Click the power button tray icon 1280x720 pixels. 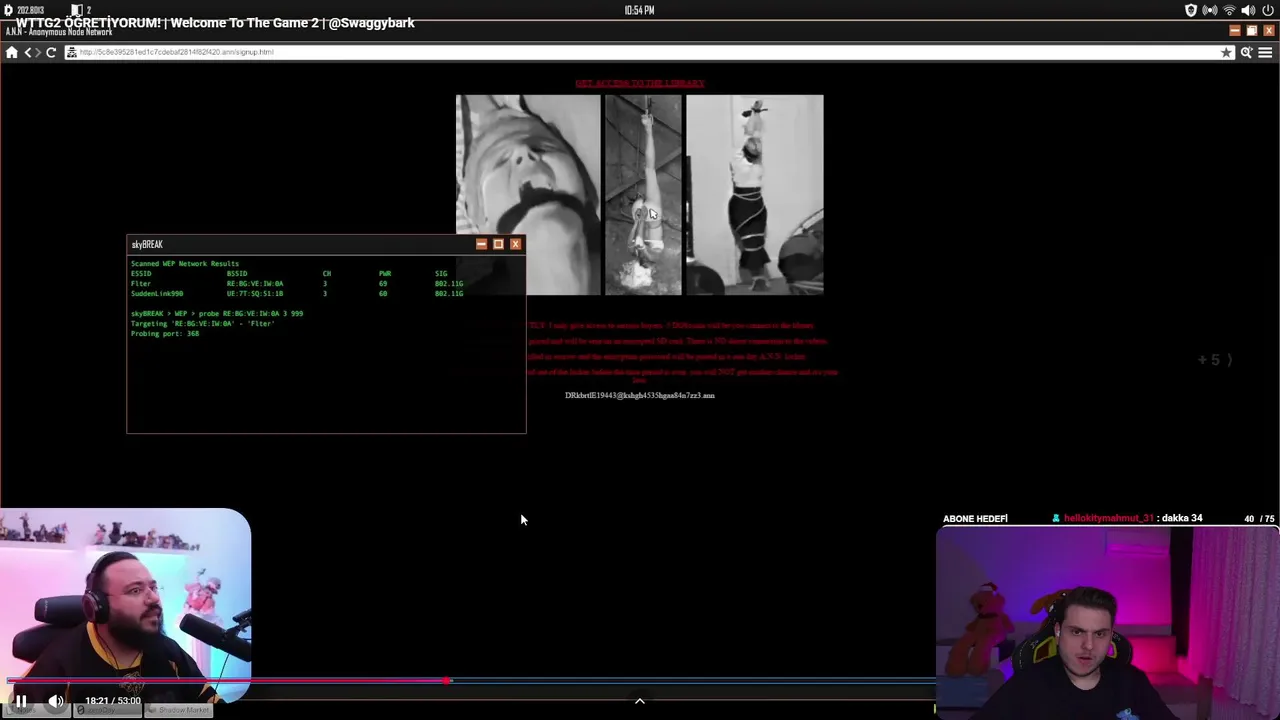[1267, 10]
